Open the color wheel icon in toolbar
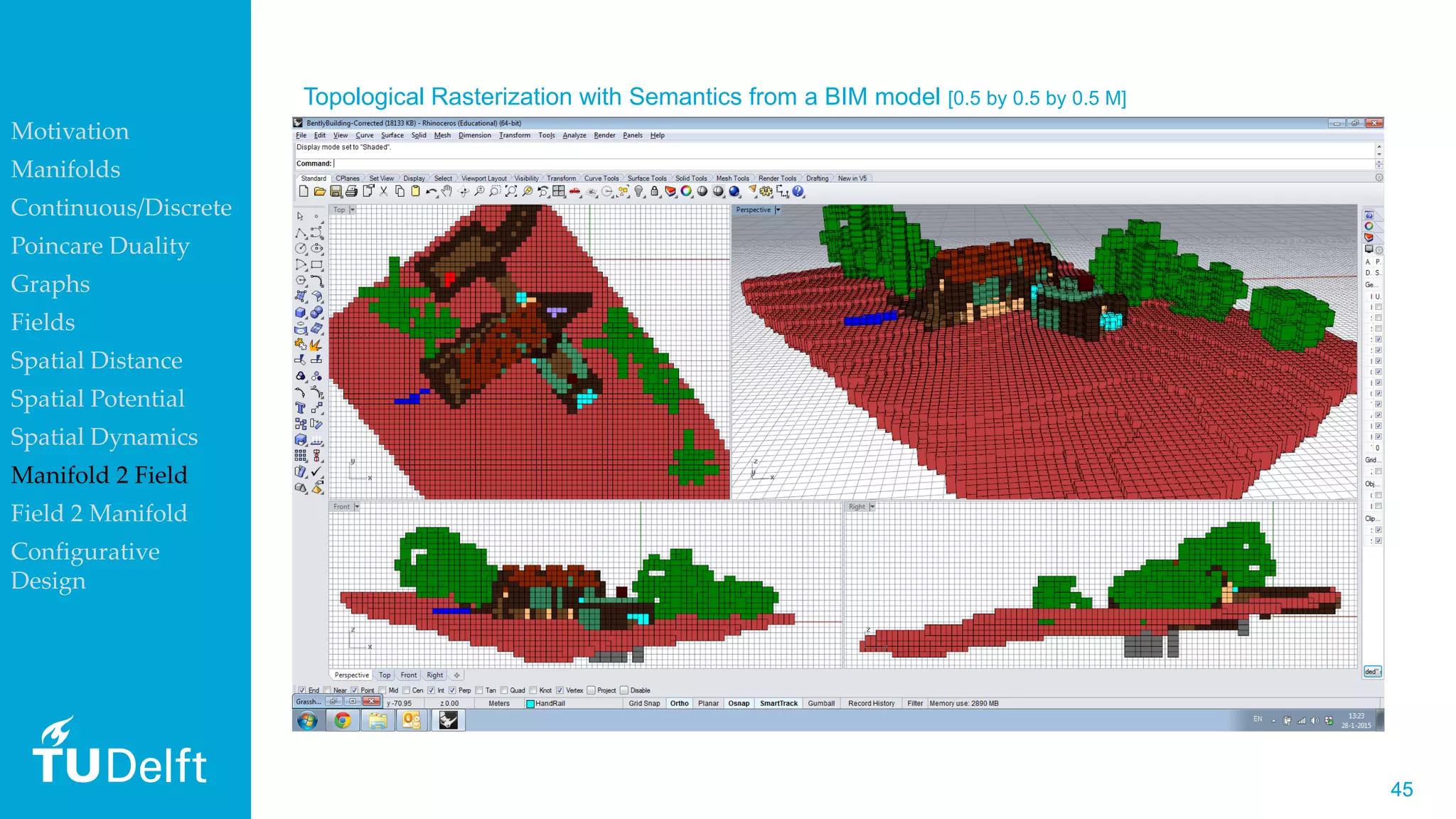Image resolution: width=1456 pixels, height=819 pixels. pyautogui.click(x=686, y=191)
